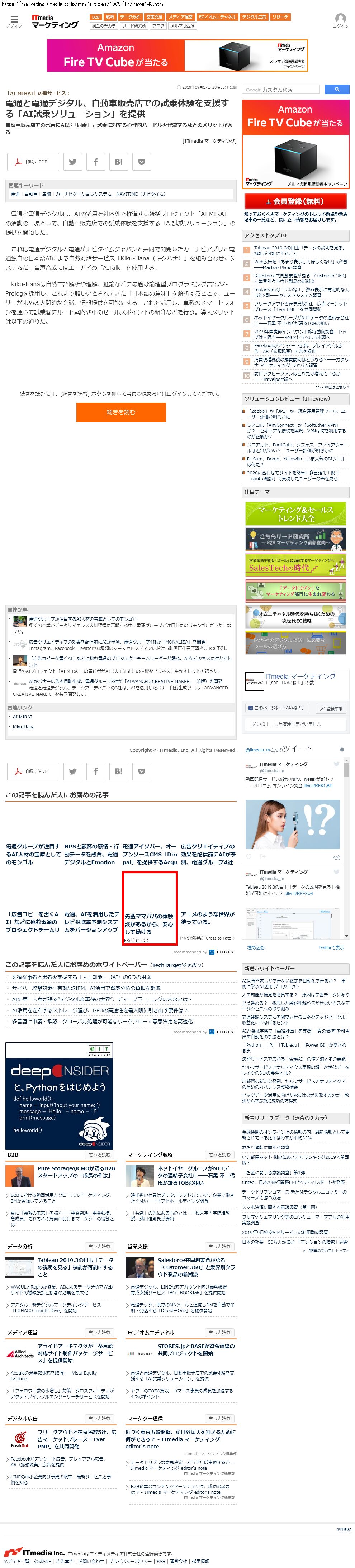The image size is (355, 1568).
Task: Open the 調査のチカラ sub-menu
Action: coord(104,26)
